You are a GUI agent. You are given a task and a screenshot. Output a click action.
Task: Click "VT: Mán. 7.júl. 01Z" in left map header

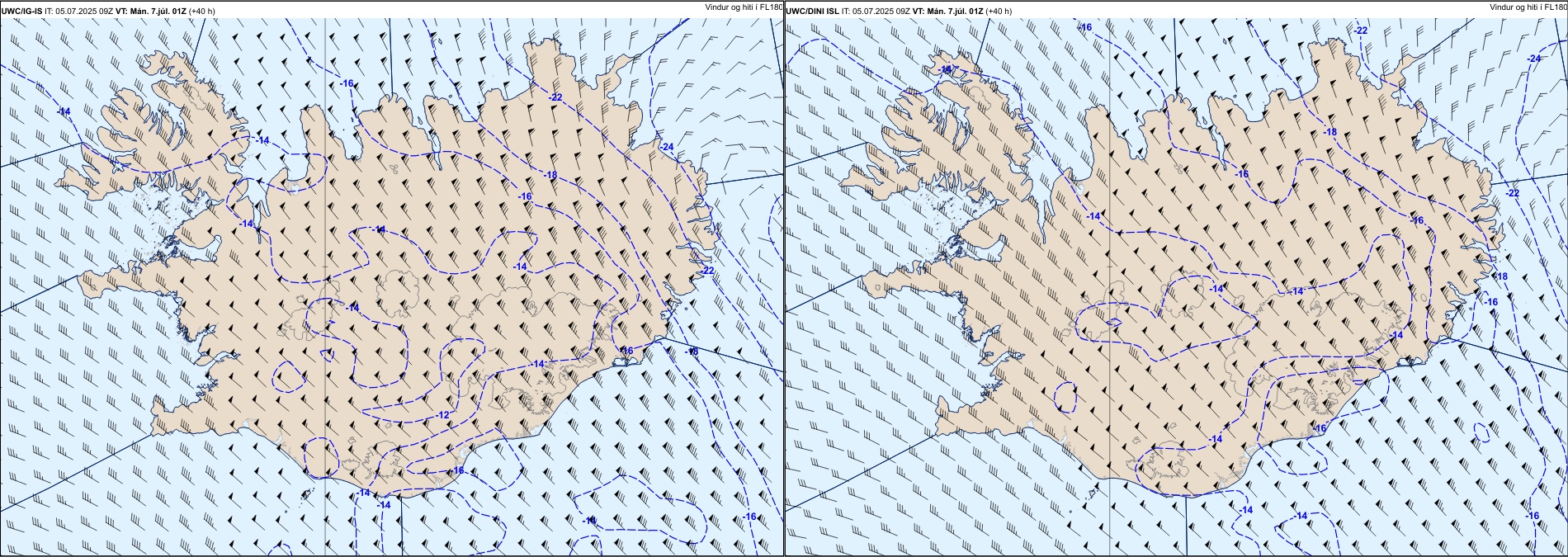[x=150, y=11]
